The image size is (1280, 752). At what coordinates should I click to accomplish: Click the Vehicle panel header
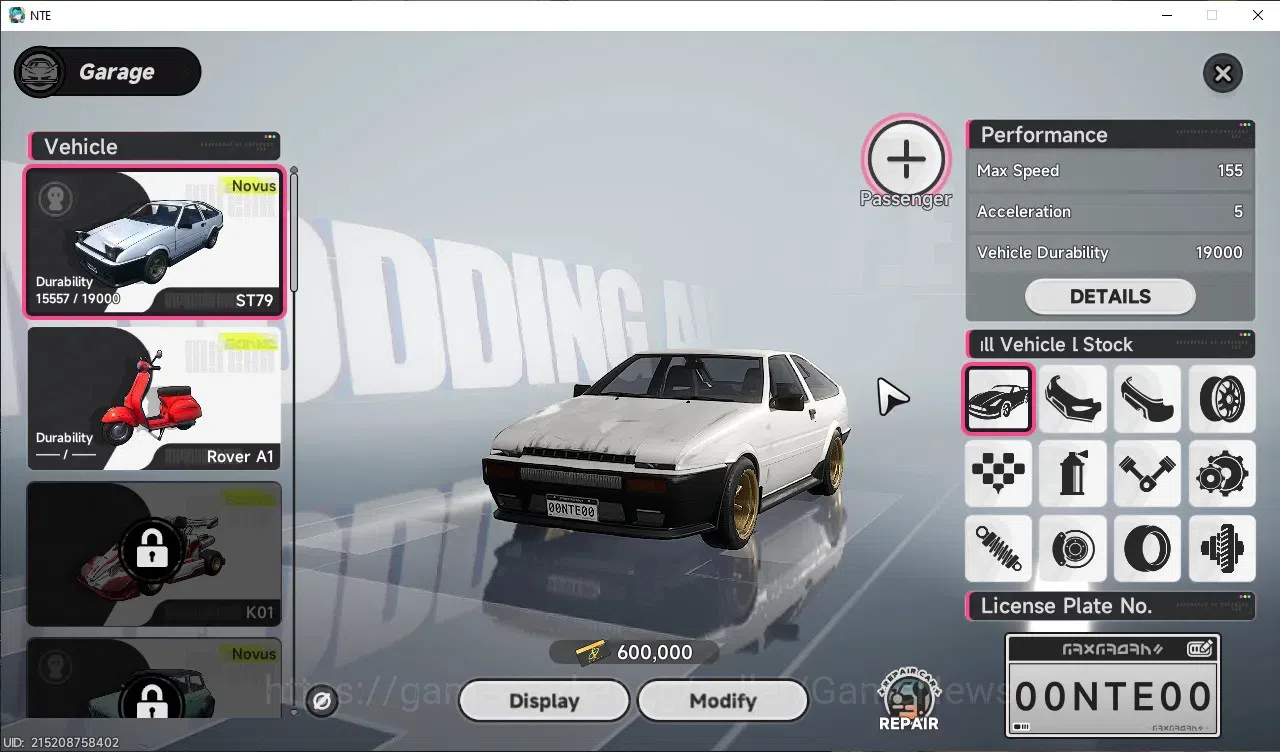click(x=154, y=146)
